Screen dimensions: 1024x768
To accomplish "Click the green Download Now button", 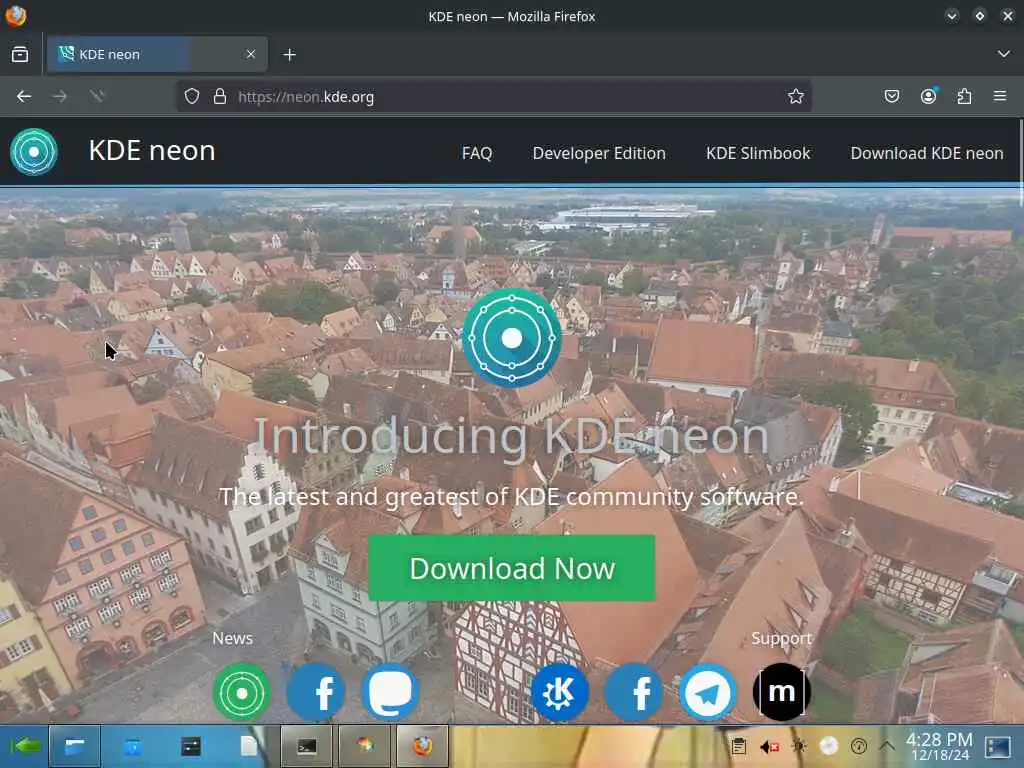I will pos(512,568).
